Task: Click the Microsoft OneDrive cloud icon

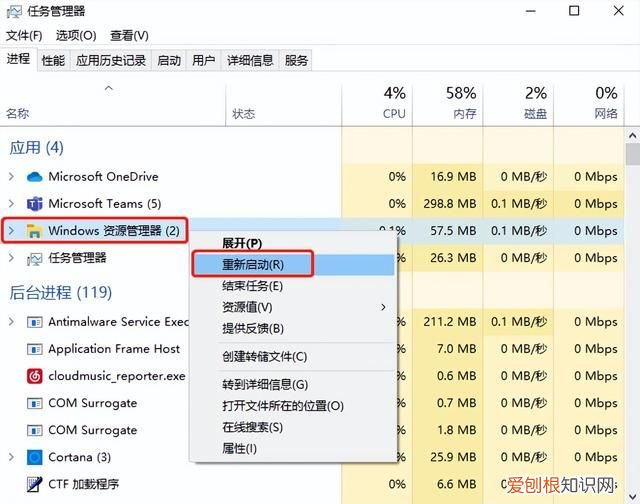Action: click(34, 177)
